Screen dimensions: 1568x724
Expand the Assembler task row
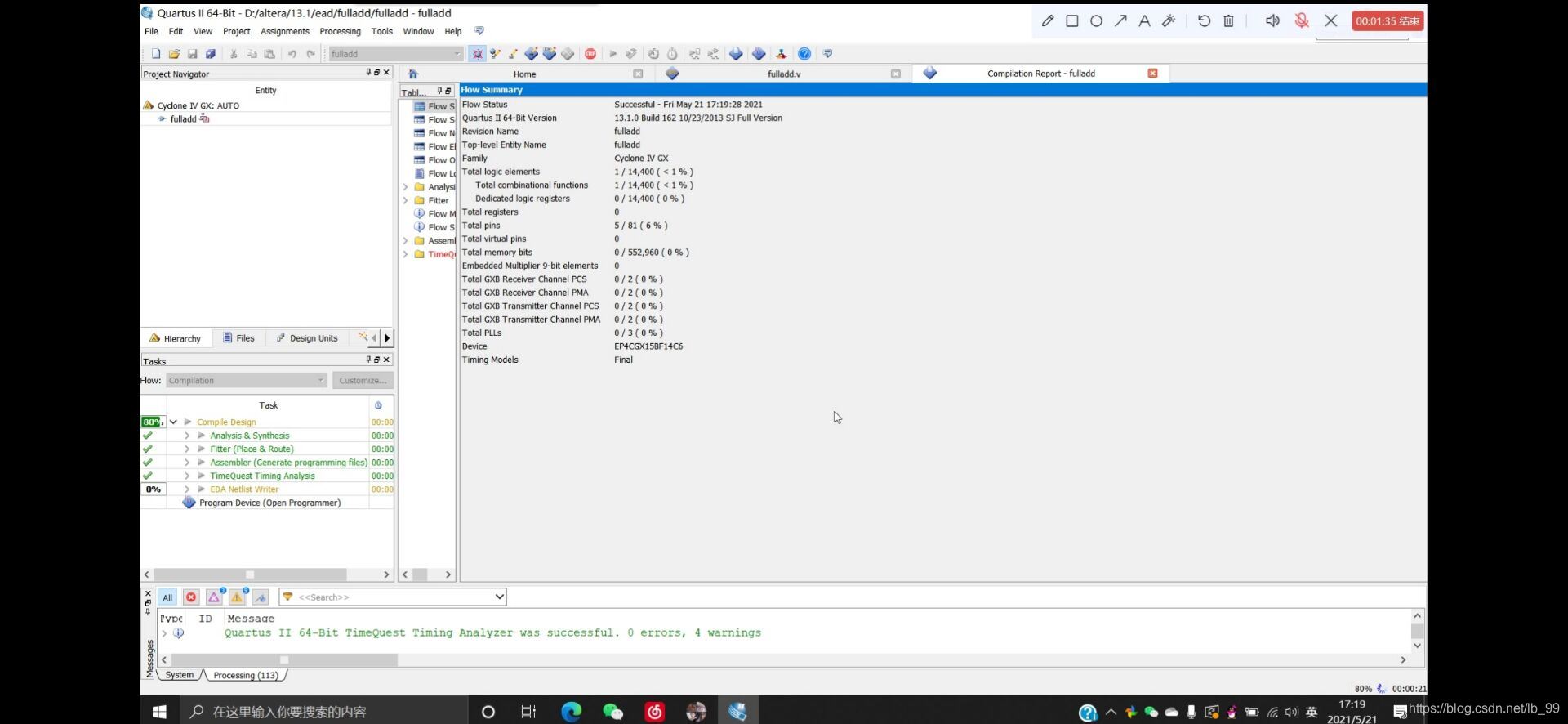[186, 463]
